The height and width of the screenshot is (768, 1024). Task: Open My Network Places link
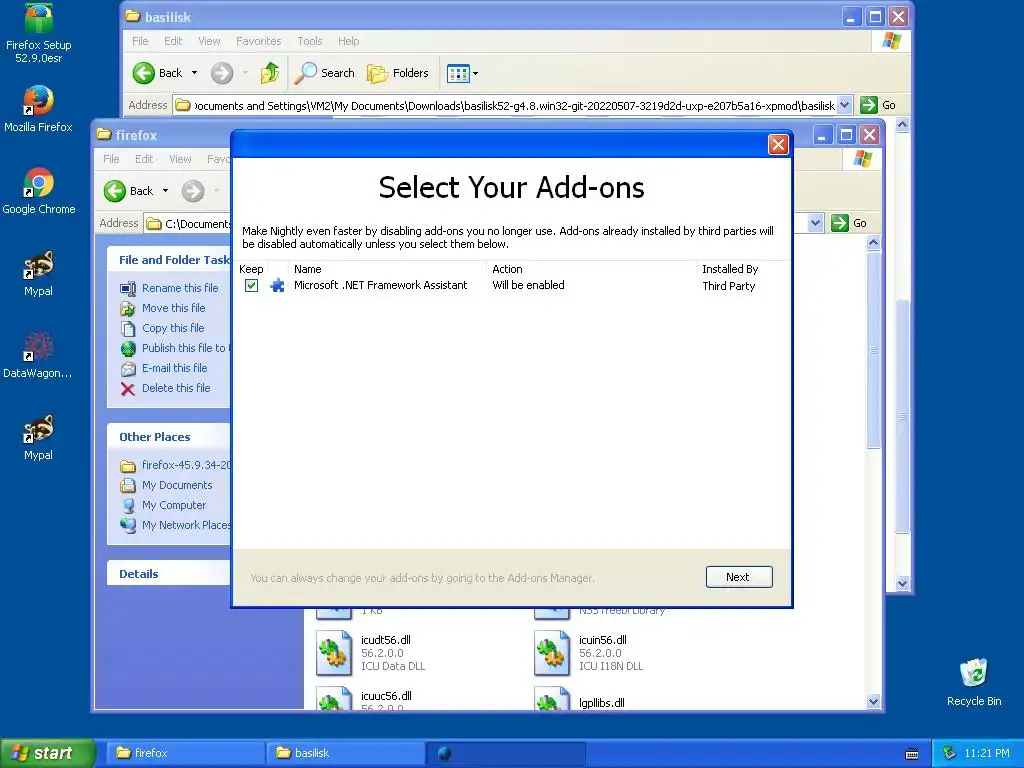click(185, 525)
